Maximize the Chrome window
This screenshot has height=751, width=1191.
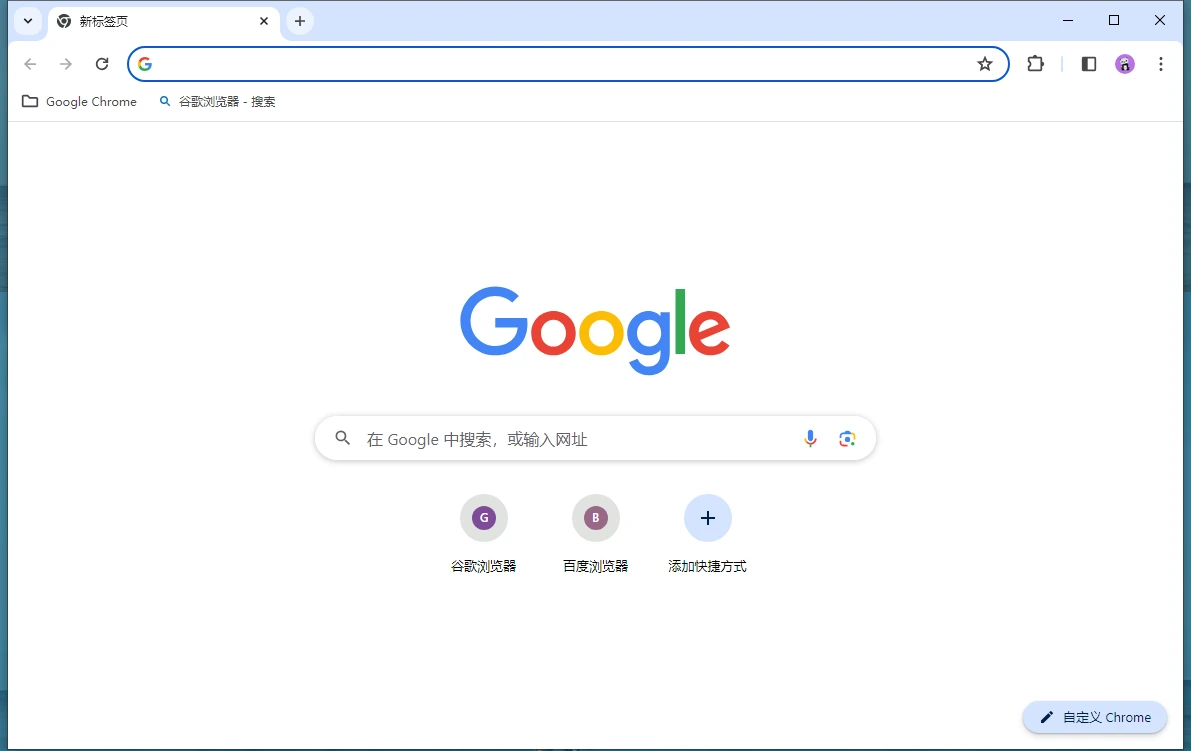click(1114, 21)
